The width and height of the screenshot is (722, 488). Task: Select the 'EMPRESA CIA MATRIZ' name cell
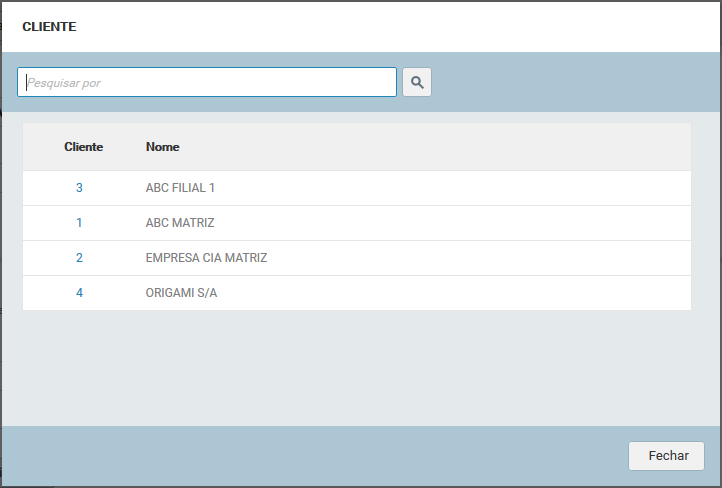(x=206, y=258)
